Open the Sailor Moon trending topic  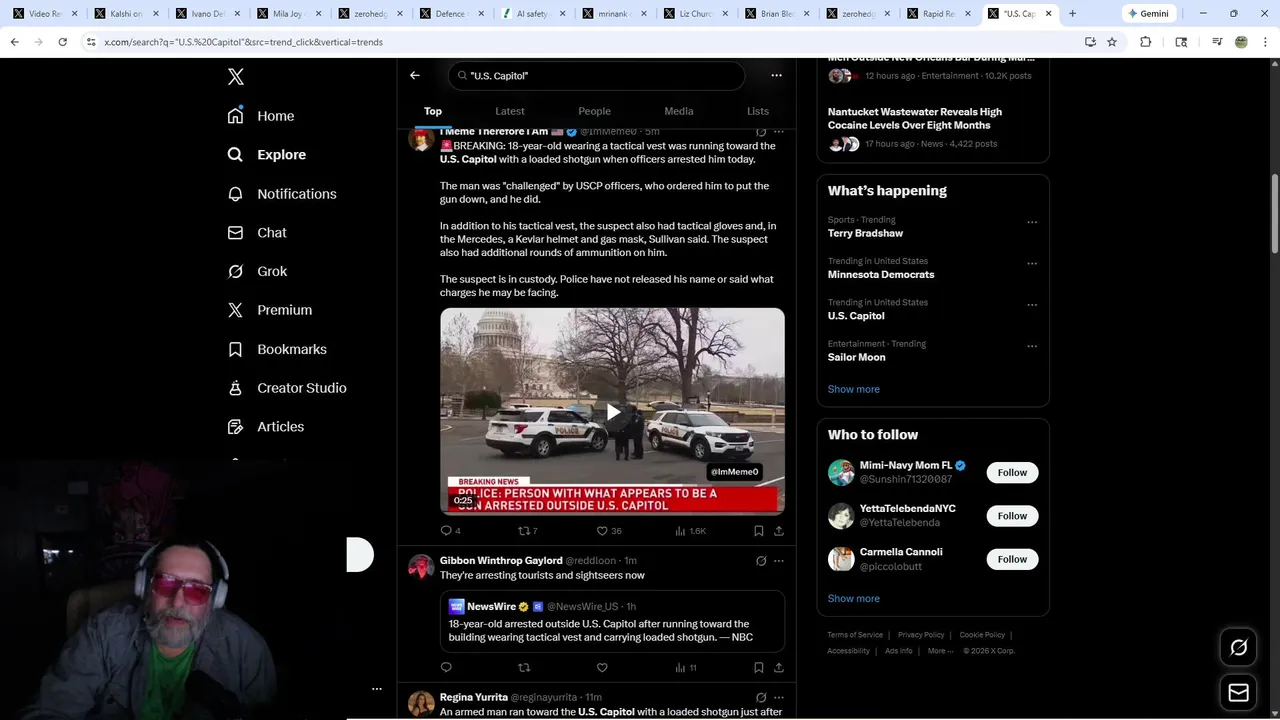856,357
